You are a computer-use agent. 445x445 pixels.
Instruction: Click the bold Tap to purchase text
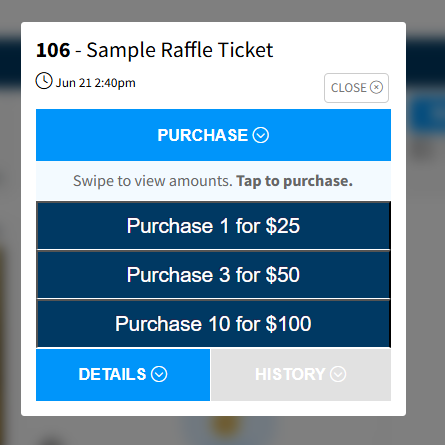click(294, 181)
